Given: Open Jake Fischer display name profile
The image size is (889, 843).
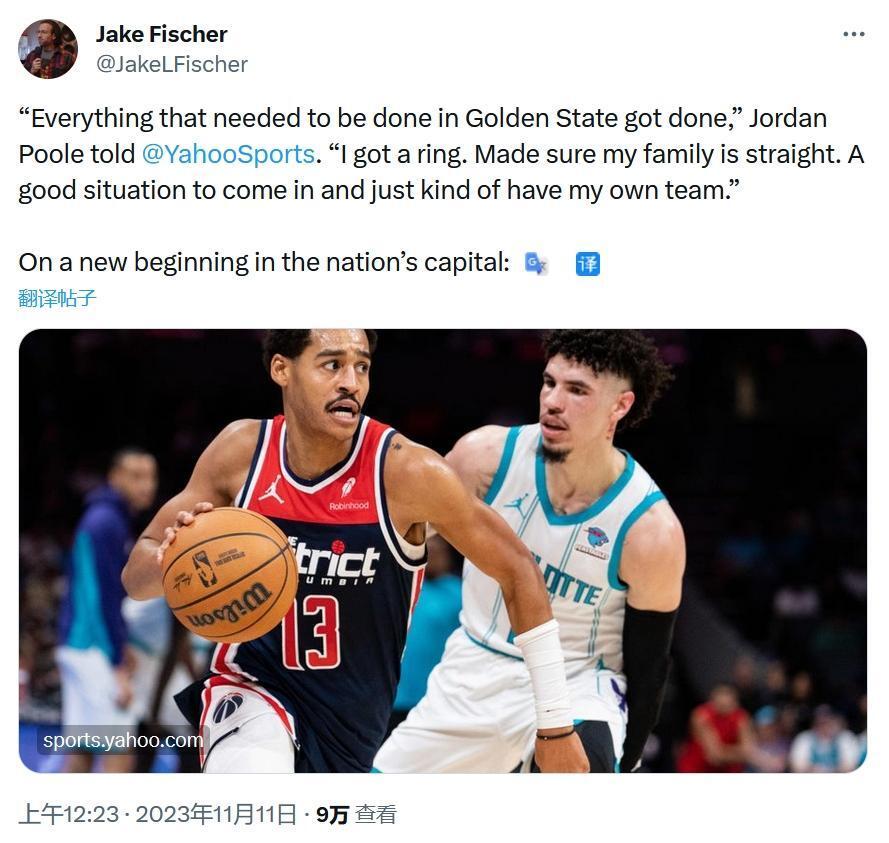Looking at the screenshot, I should (x=161, y=34).
